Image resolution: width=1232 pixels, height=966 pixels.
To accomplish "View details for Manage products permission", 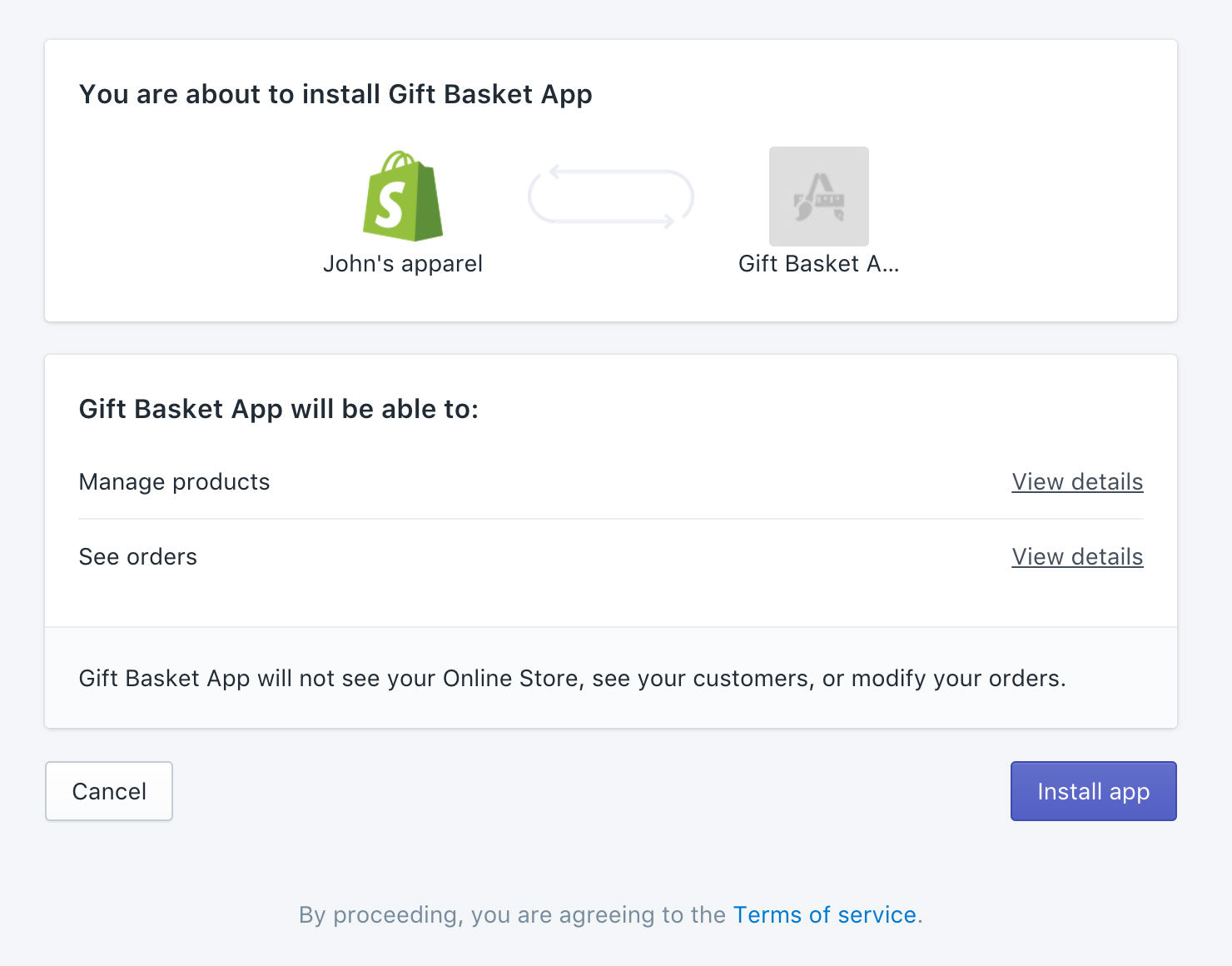I will point(1077,482).
